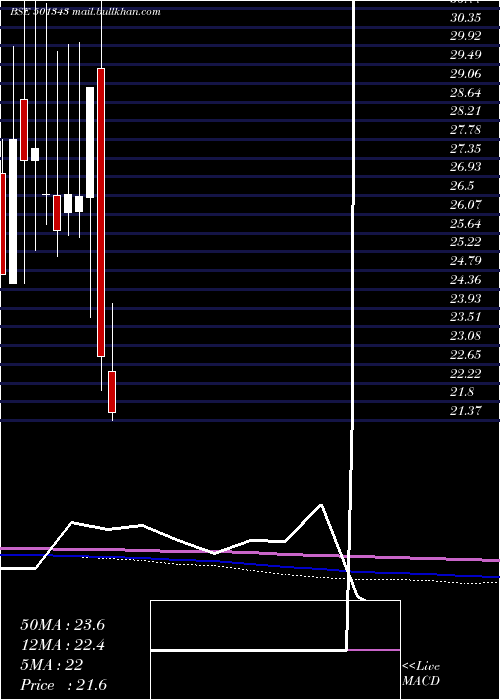Click the 22.22 price axis label
500x700 pixels.
[x=466, y=373]
